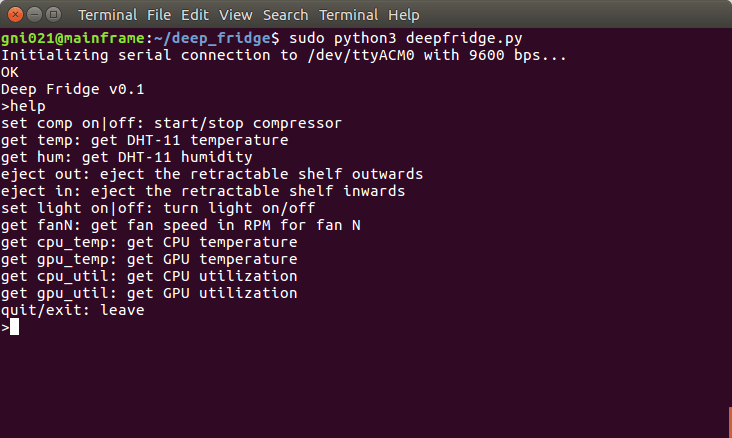Image resolution: width=732 pixels, height=438 pixels.
Task: Close the terminal window
Action: tap(12, 15)
